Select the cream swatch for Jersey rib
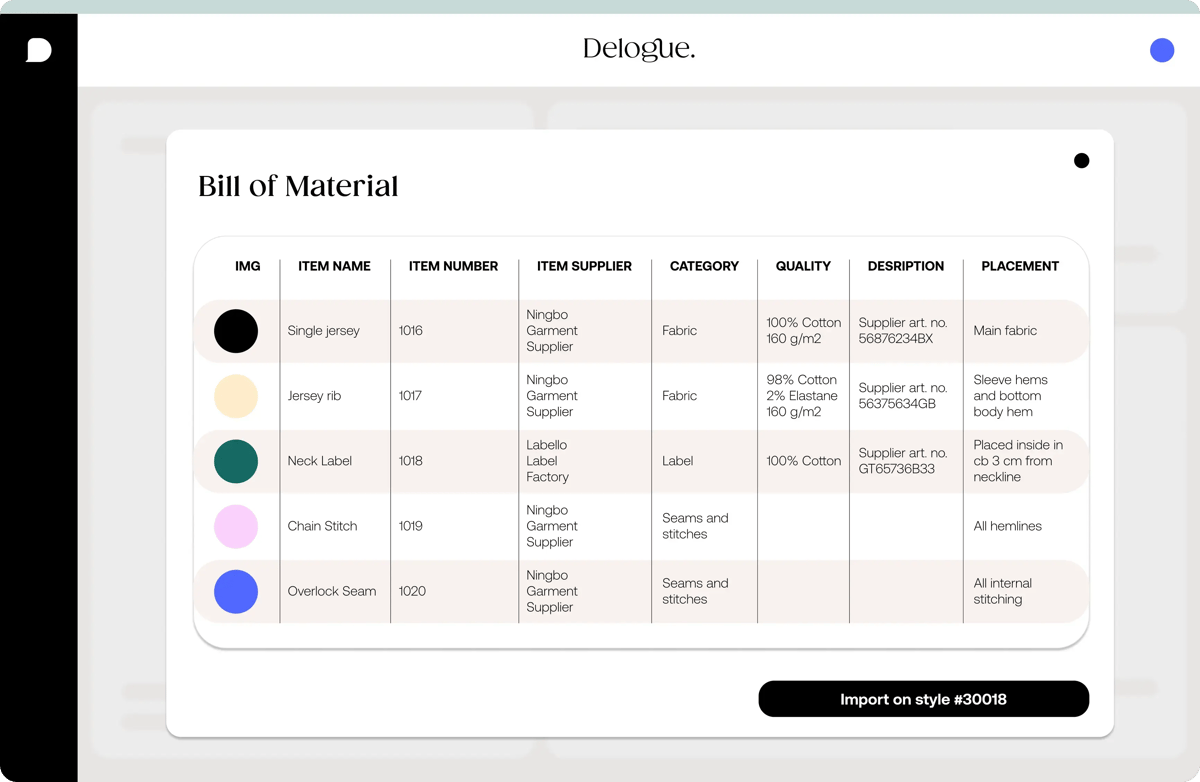This screenshot has width=1200, height=782. 236,396
